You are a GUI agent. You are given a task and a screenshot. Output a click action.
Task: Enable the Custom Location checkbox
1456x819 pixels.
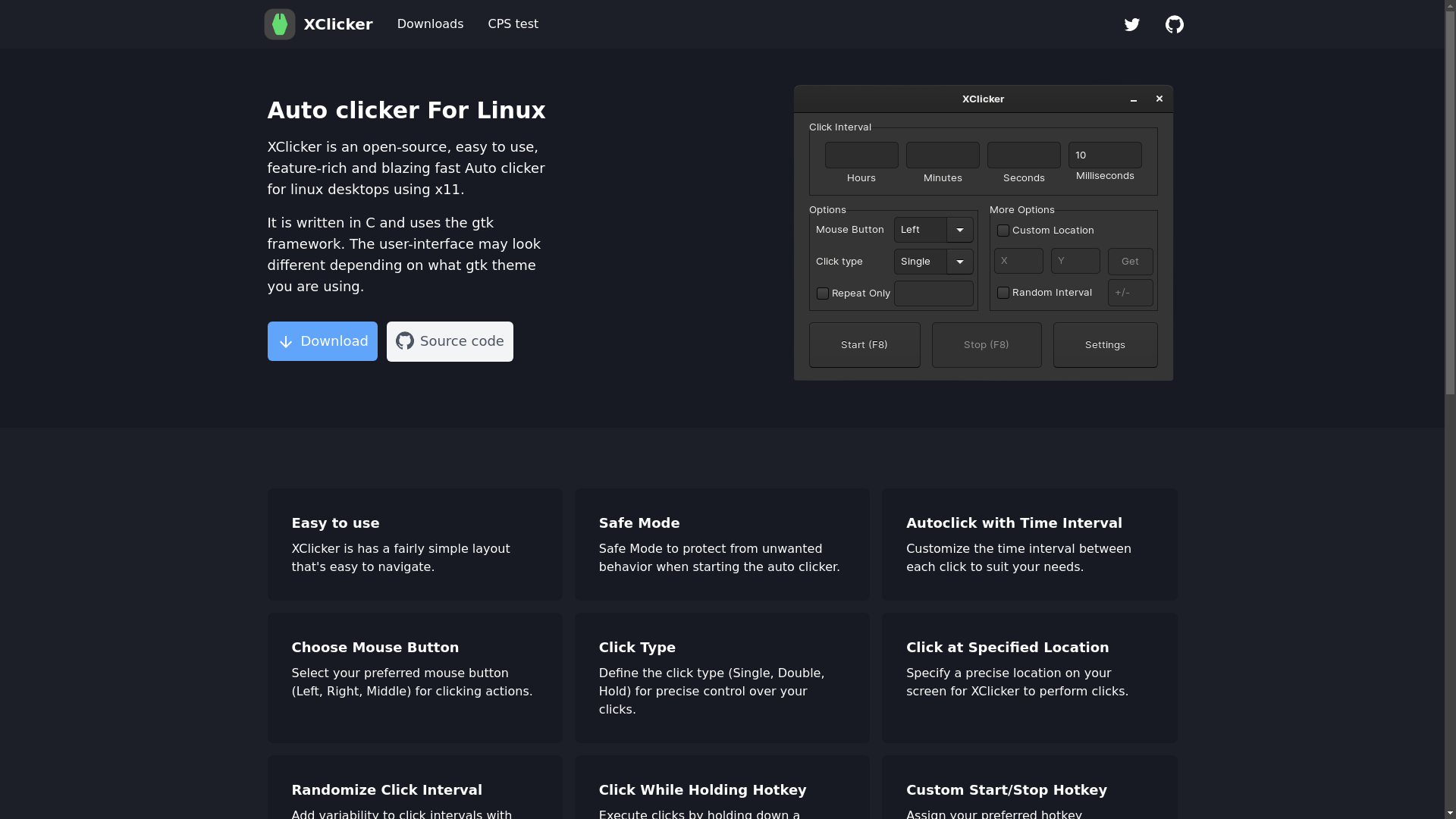pyautogui.click(x=1003, y=231)
